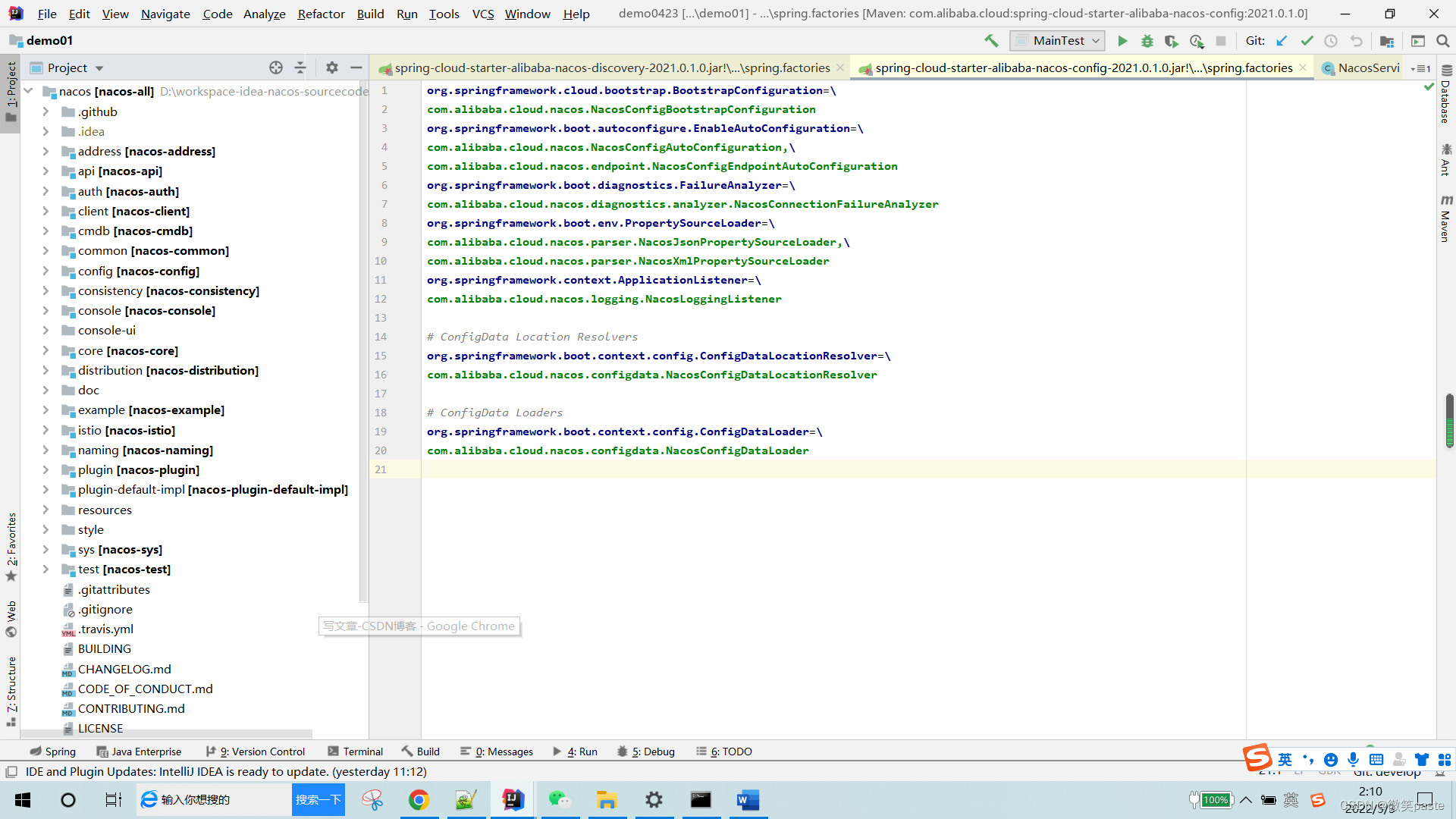Switch to nacos-discovery spring.factories tab
This screenshot has height=819, width=1456.
pyautogui.click(x=611, y=68)
